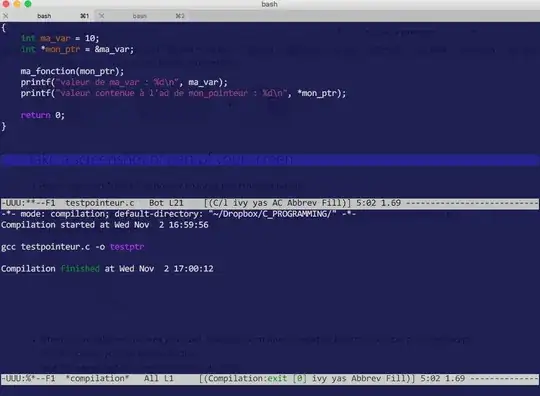This screenshot has width=540, height=396.
Task: Click the 'bash' window title
Action: tap(269, 4)
